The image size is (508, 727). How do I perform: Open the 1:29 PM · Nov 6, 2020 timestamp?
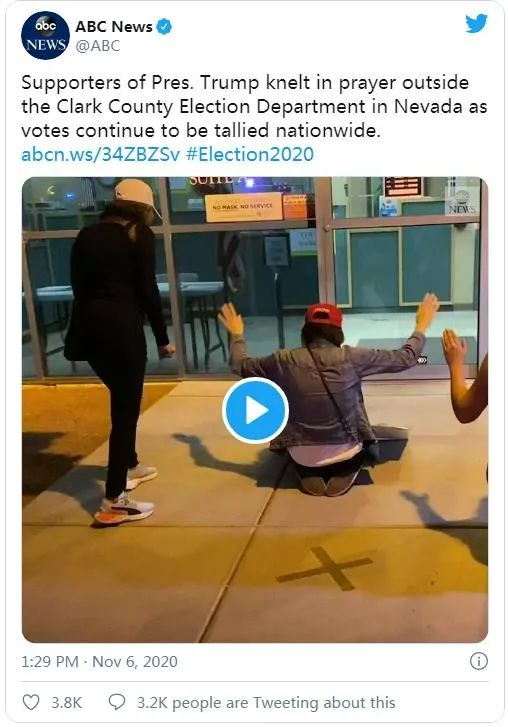(x=99, y=661)
